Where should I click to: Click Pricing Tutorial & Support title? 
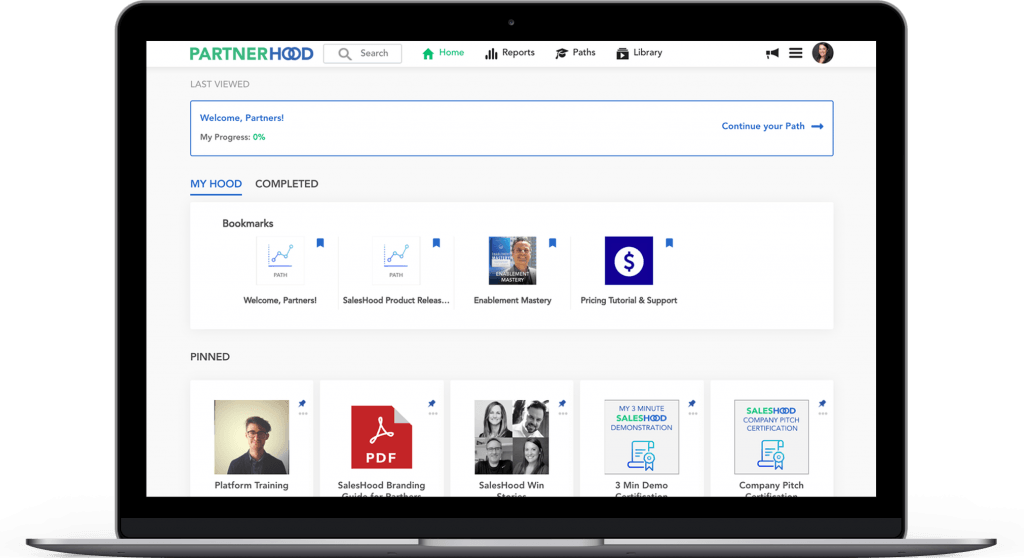tap(629, 301)
